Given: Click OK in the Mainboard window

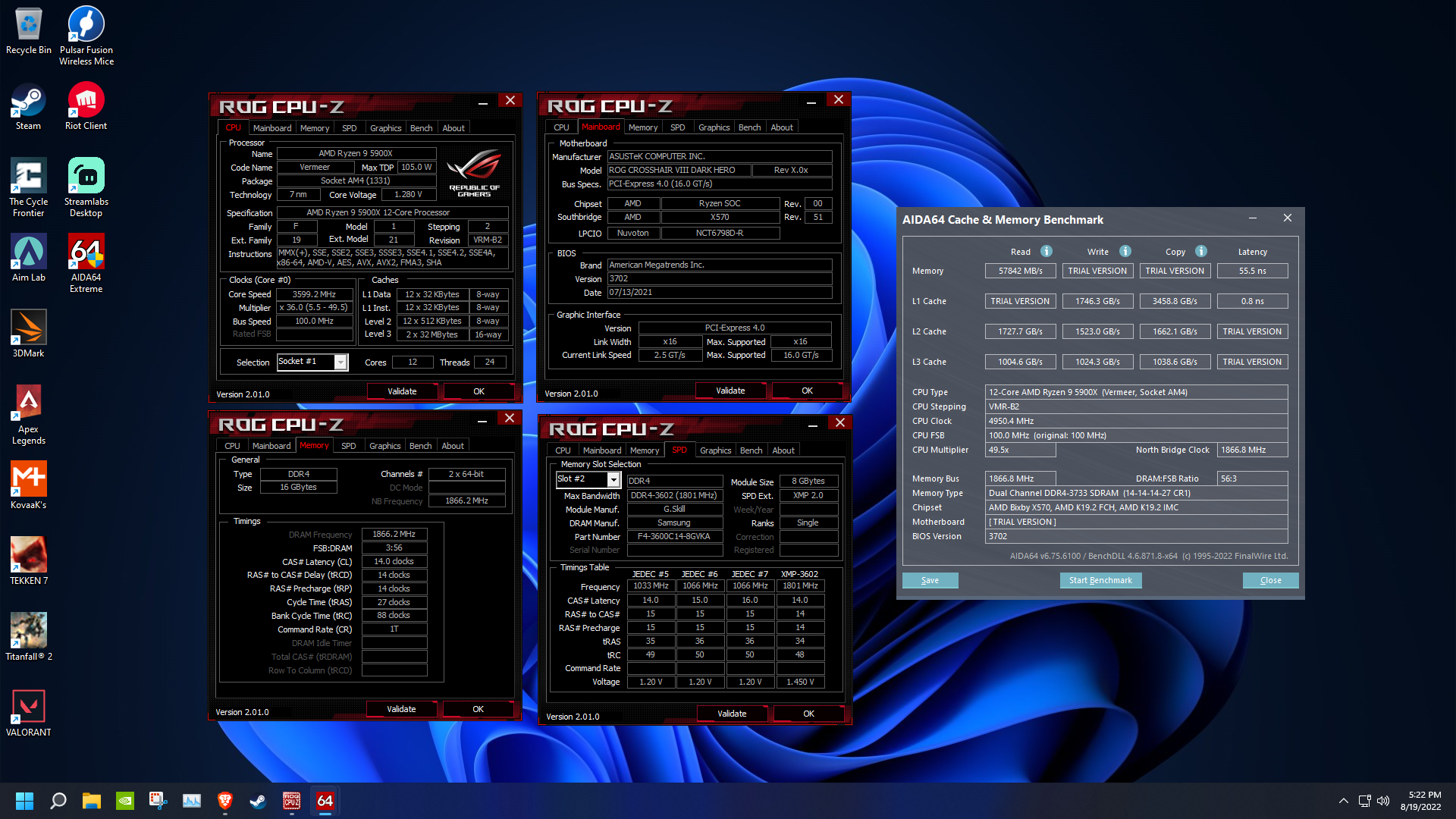Looking at the screenshot, I should [807, 391].
